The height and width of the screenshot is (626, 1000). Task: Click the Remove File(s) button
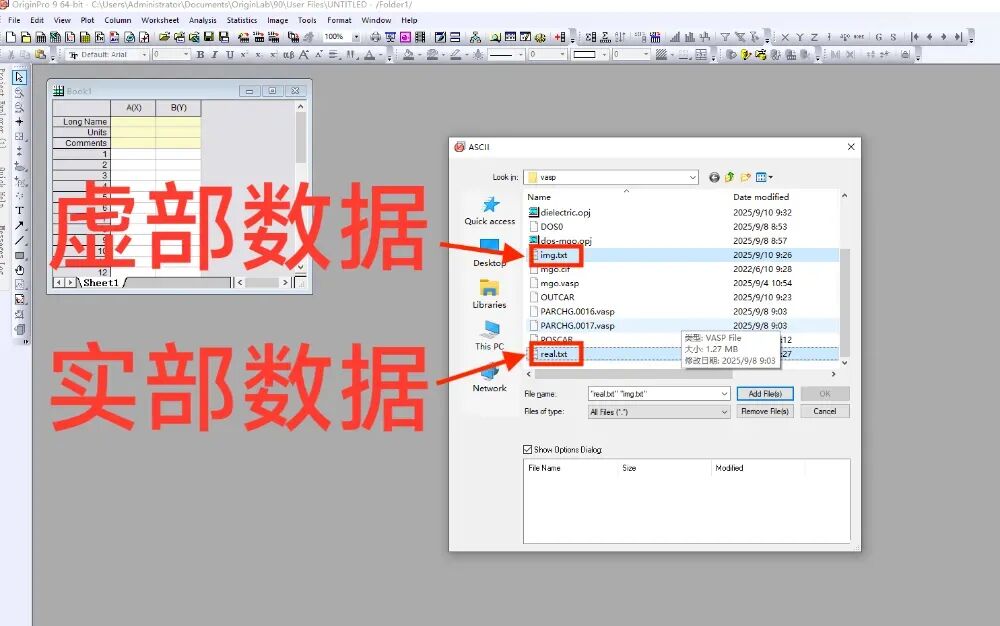pyautogui.click(x=765, y=411)
